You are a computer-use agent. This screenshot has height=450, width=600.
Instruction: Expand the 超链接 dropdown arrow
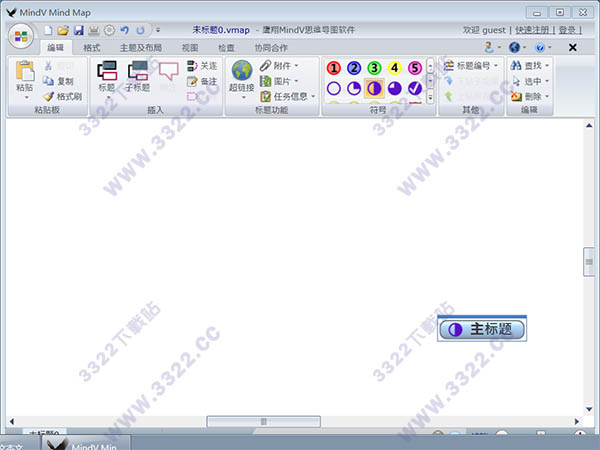(244, 97)
